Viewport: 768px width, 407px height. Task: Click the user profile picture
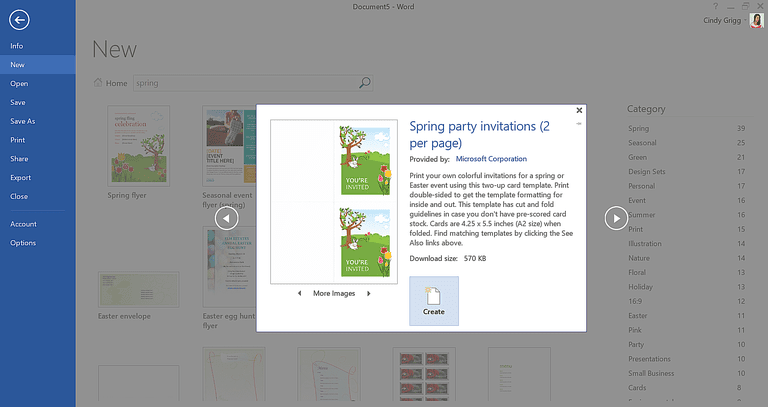757,21
